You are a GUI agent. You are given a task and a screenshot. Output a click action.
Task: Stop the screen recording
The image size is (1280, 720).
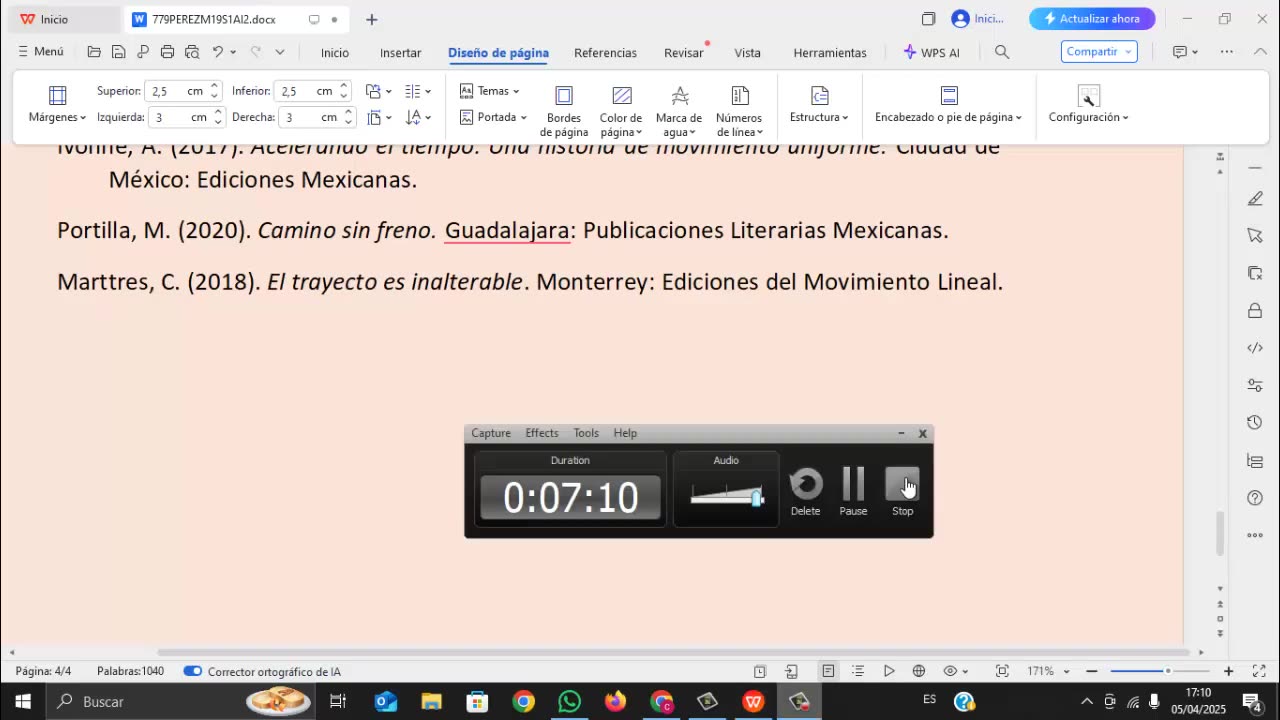pos(902,486)
